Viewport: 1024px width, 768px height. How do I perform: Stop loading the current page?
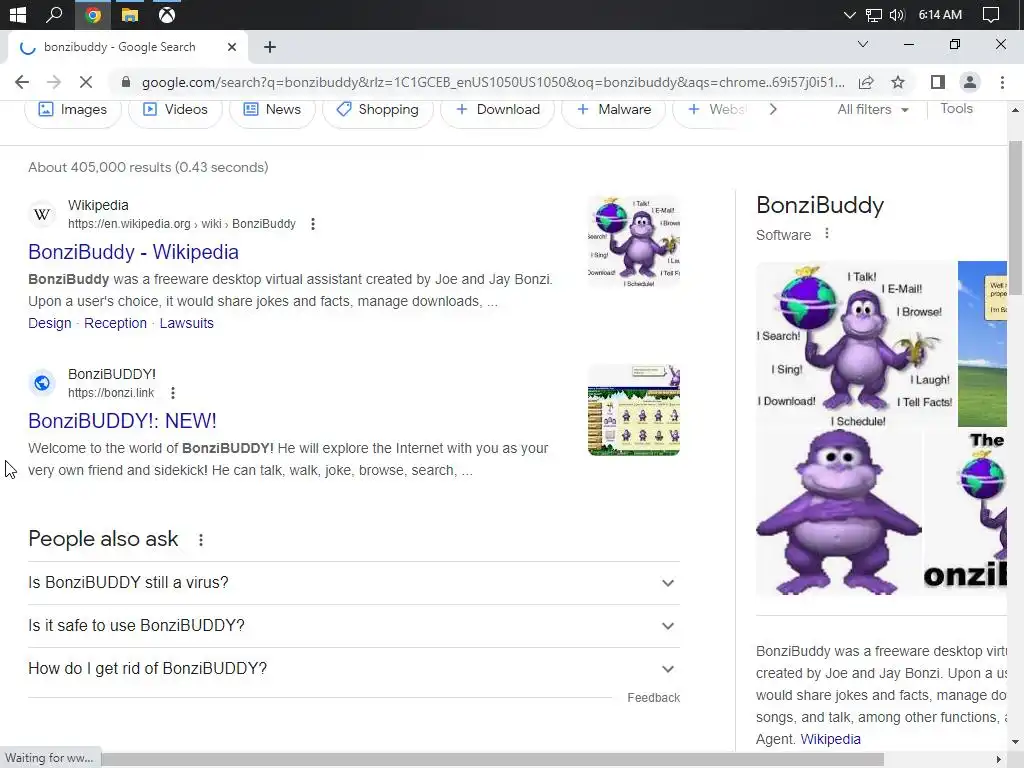(86, 82)
